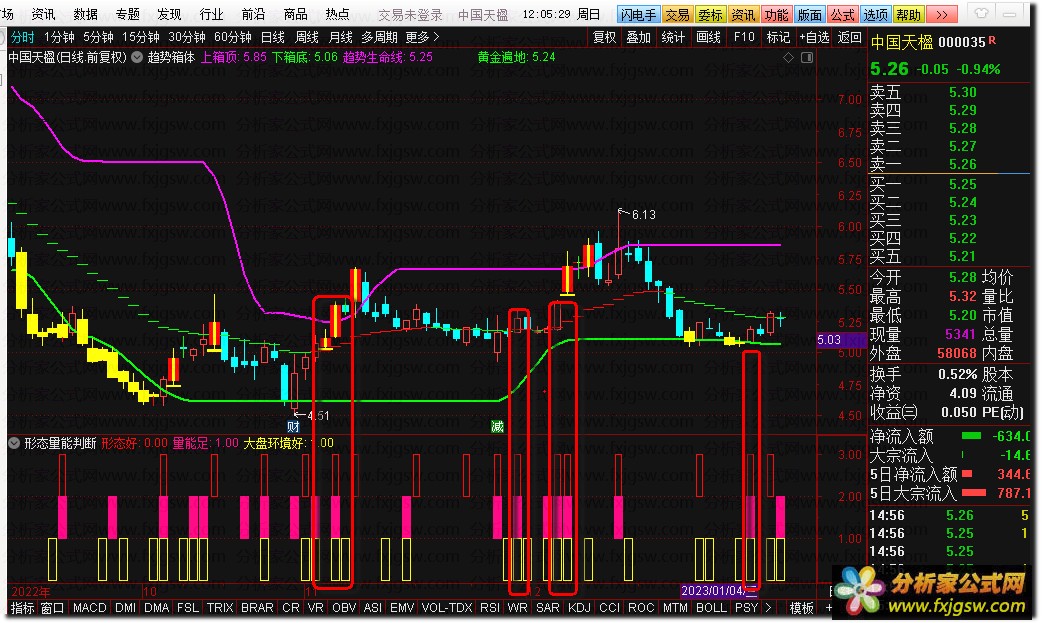
Task: Select the KDJ indicator
Action: tap(579, 608)
